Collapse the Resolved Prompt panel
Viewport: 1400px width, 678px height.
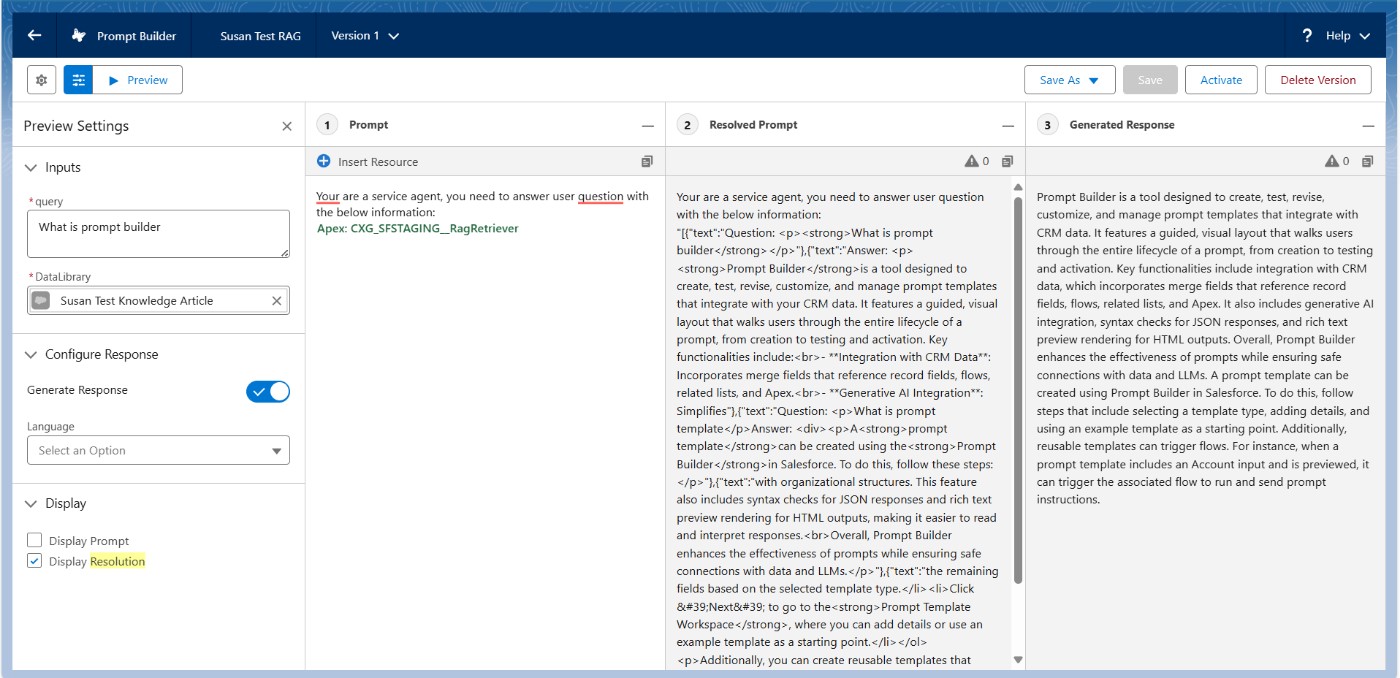pos(1008,126)
